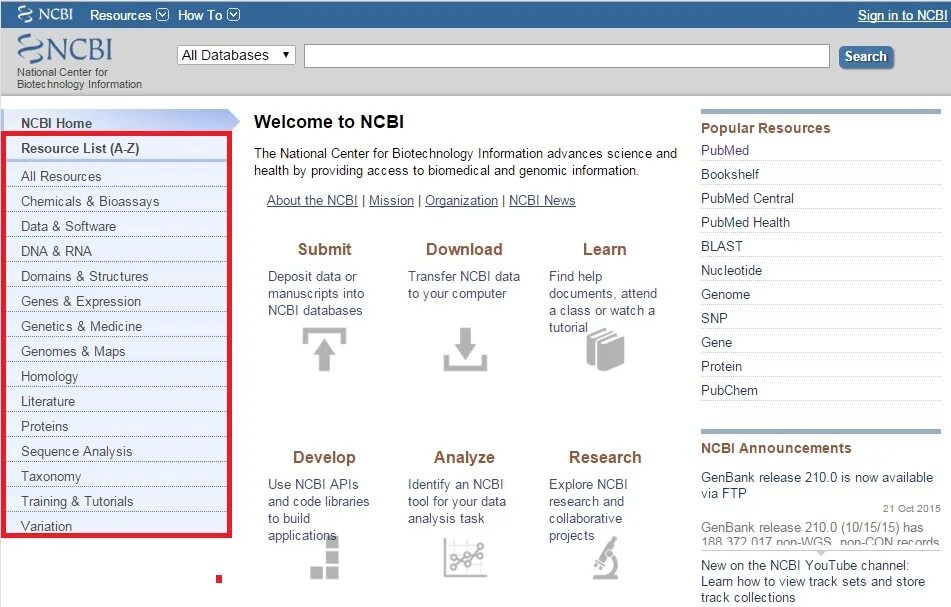
Task: Open GenBank release 210.0 announcement
Action: point(817,485)
